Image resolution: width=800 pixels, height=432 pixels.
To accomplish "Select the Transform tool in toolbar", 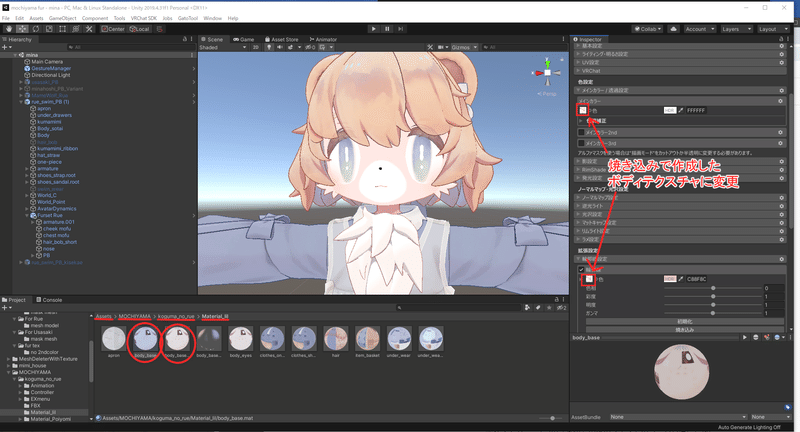I will [x=76, y=29].
